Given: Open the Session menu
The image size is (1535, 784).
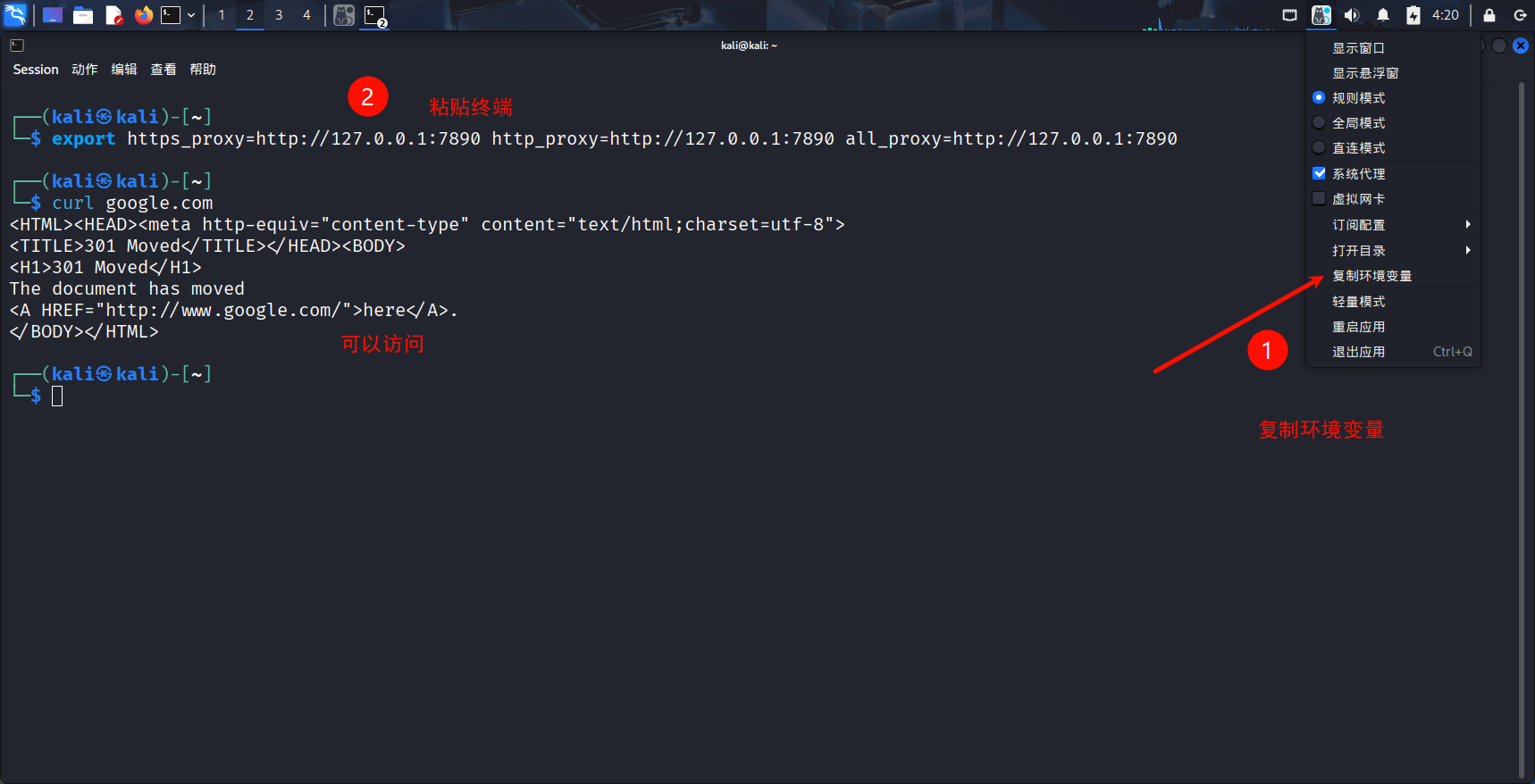Looking at the screenshot, I should pos(36,70).
